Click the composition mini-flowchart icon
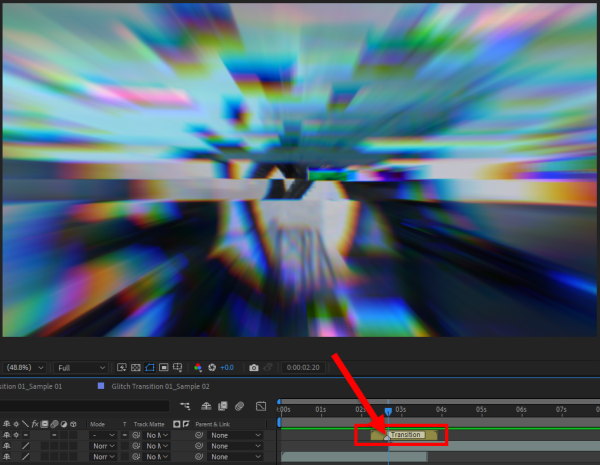The height and width of the screenshot is (465, 600). [186, 406]
